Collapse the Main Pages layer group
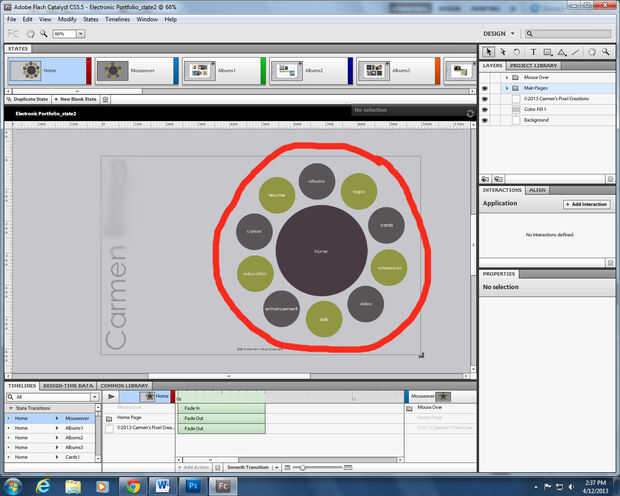 point(507,88)
